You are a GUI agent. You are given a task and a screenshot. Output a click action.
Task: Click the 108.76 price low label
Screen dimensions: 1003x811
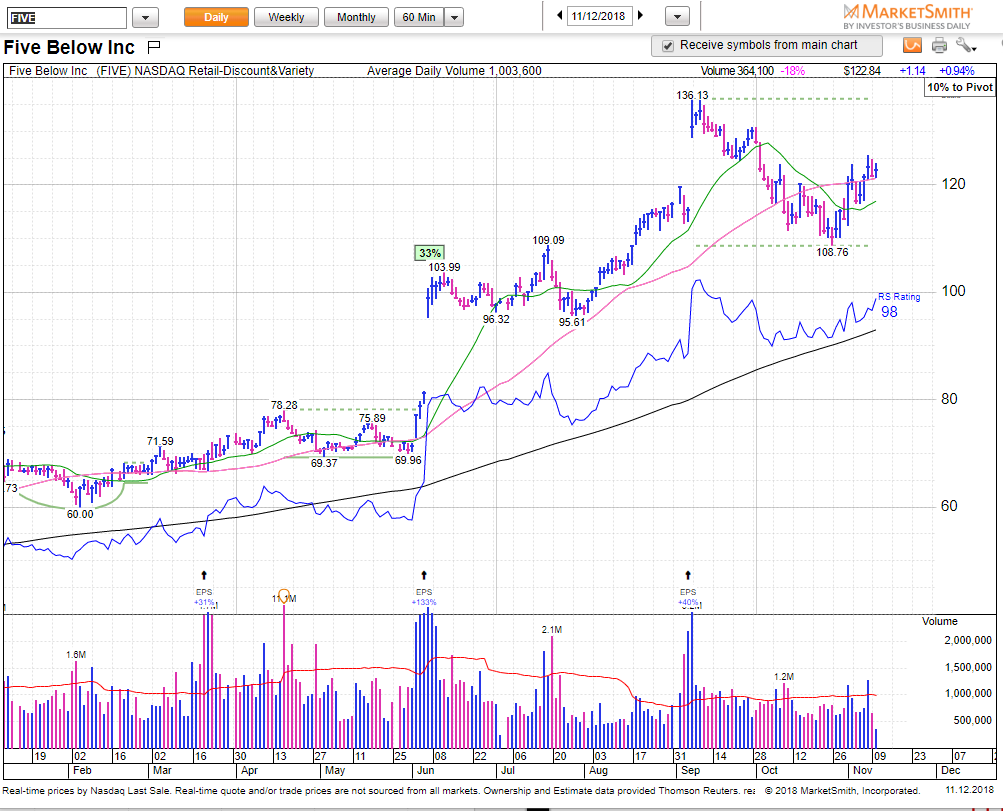832,252
